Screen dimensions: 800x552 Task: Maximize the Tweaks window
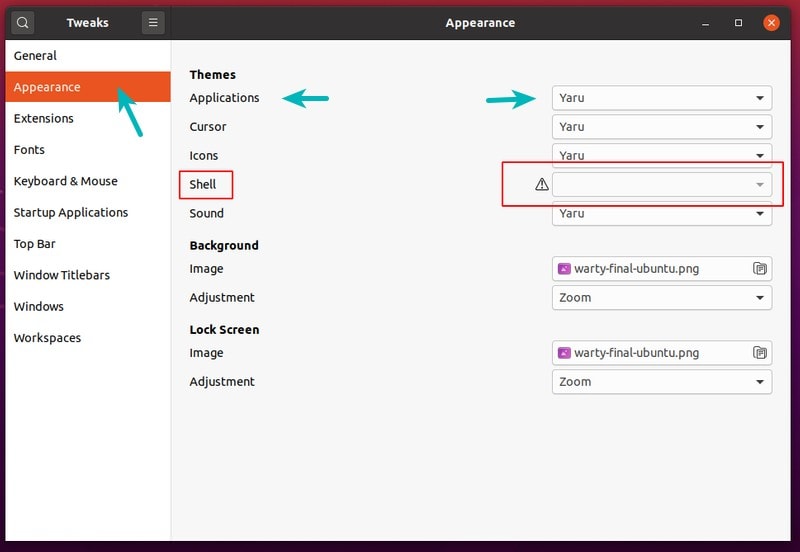coord(738,23)
